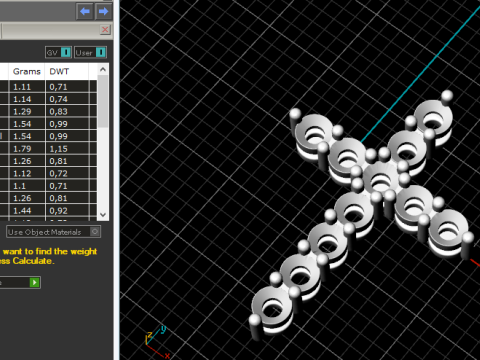Screen dimensions: 480x360
Task: Select the 0,83 DWT cell
Action: [67, 112]
